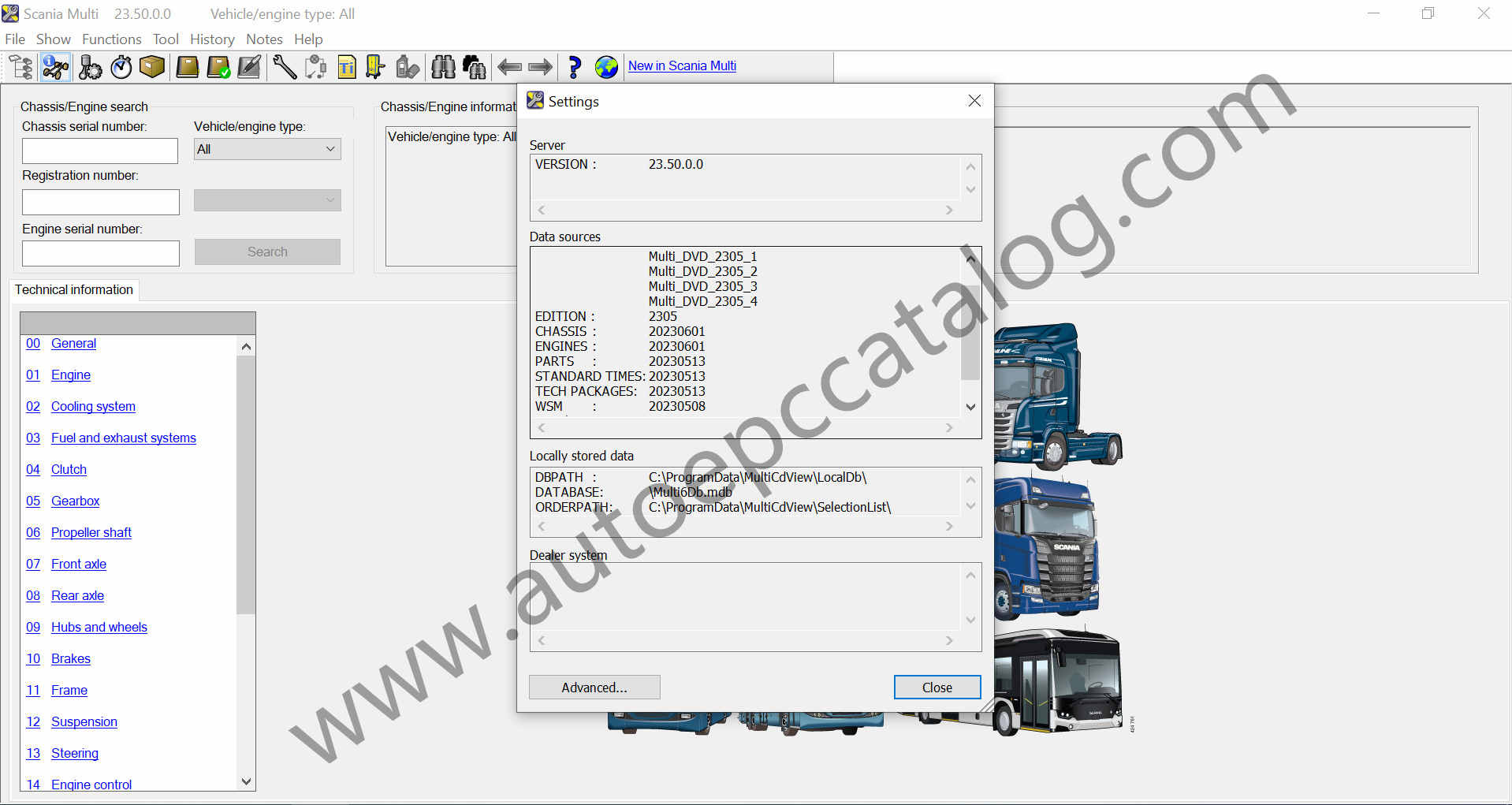The width and height of the screenshot is (1512, 805).
Task: Open the Notes menu
Action: coord(264,39)
